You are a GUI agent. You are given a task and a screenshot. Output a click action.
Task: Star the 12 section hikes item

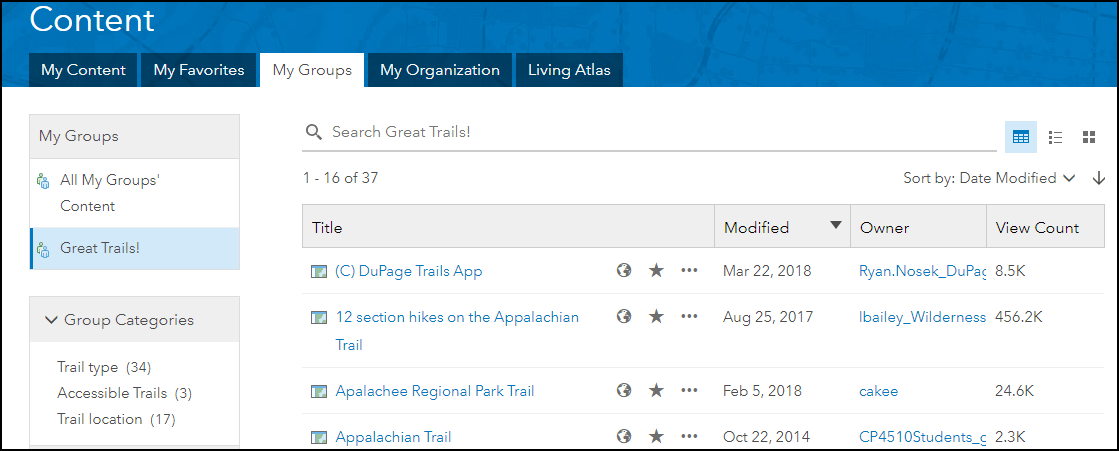(x=656, y=317)
